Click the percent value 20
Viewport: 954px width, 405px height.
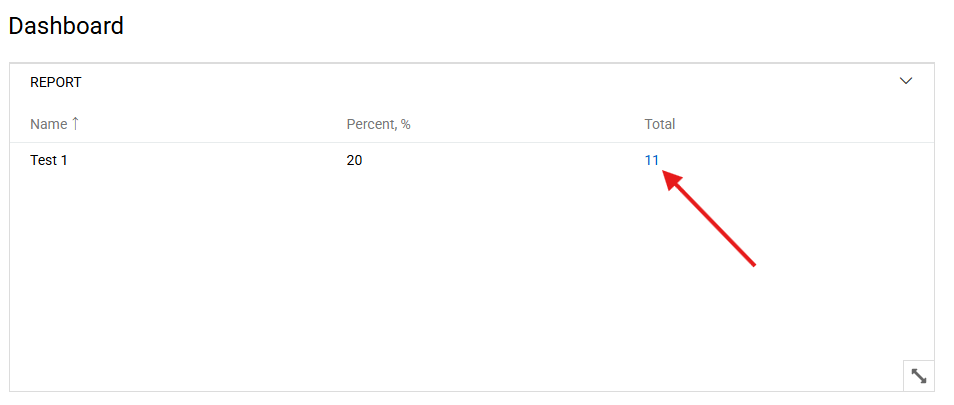click(x=354, y=160)
